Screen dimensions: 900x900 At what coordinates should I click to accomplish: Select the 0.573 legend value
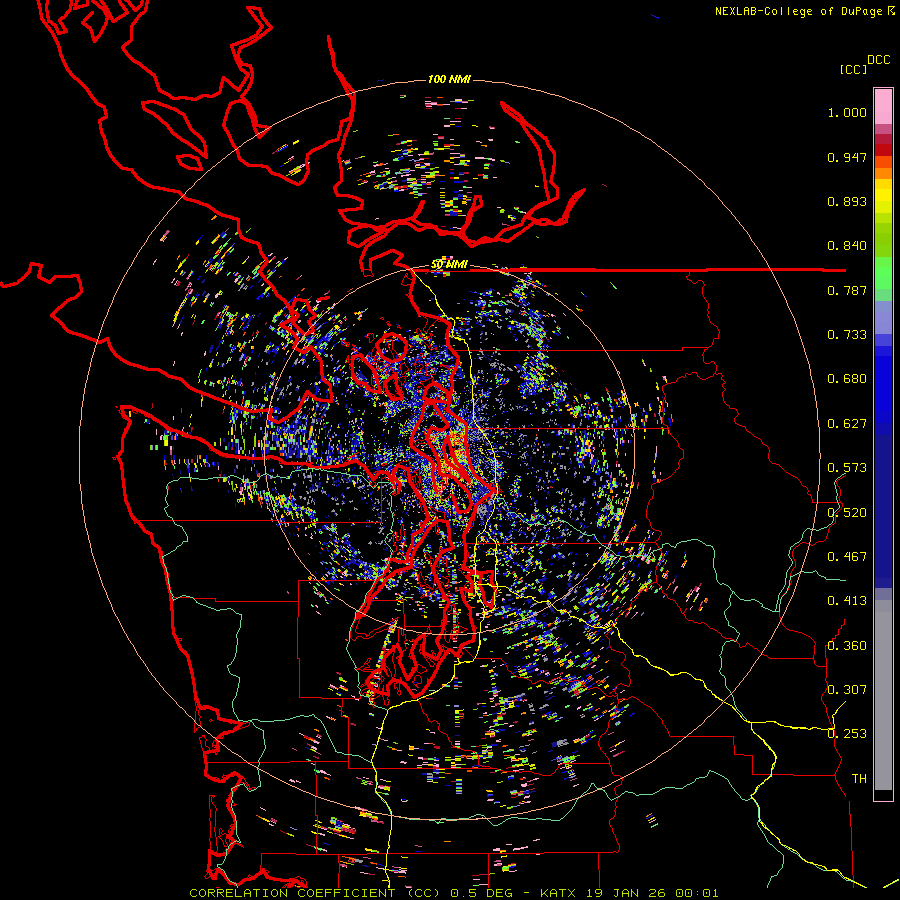click(847, 468)
